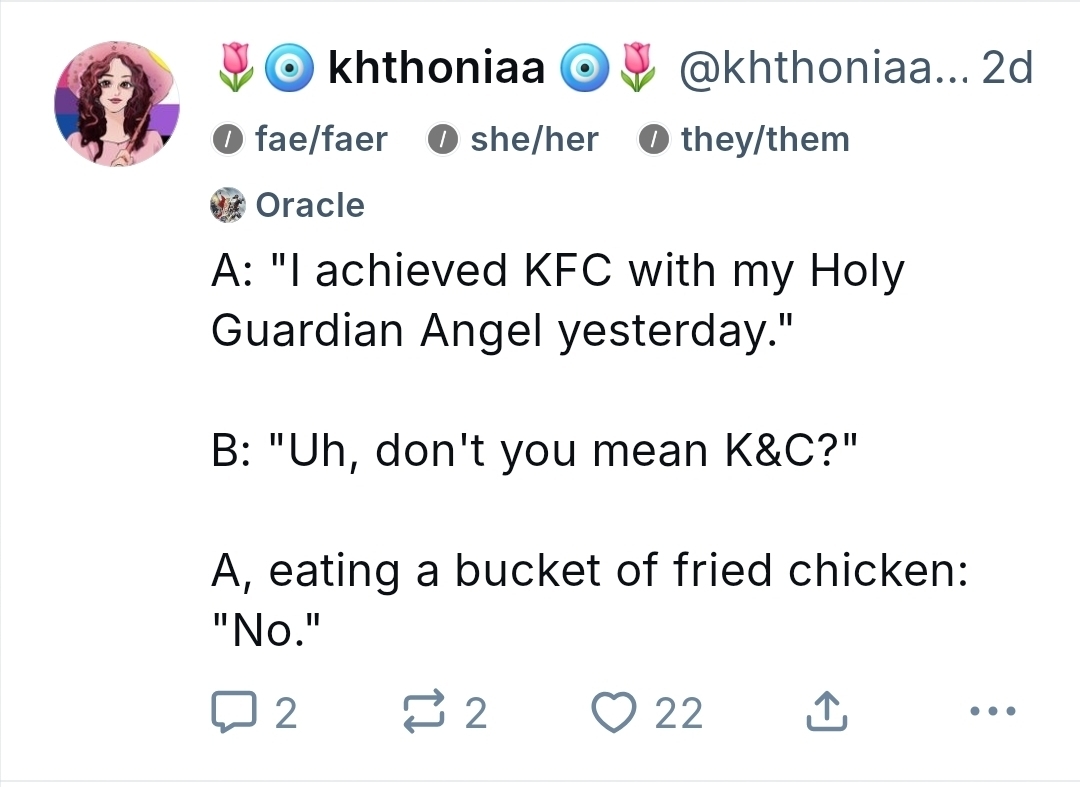Click the like count showing 22
The image size is (1080, 787).
pyautogui.click(x=679, y=714)
